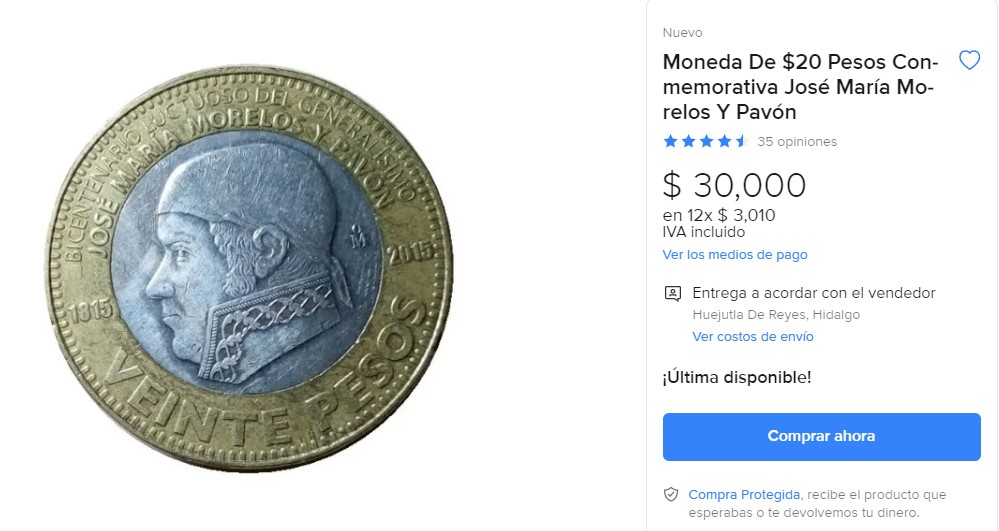This screenshot has height=531, width=999.
Task: Click the product title Moneda De $20 Pesos
Action: coord(800,87)
